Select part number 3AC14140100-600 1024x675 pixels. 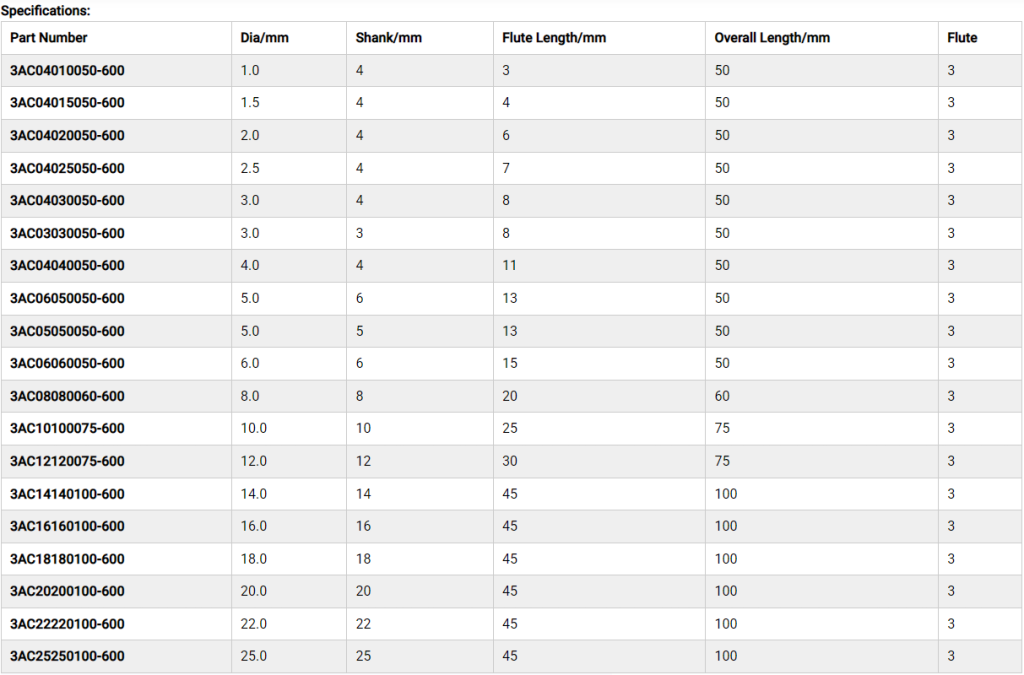click(x=67, y=494)
